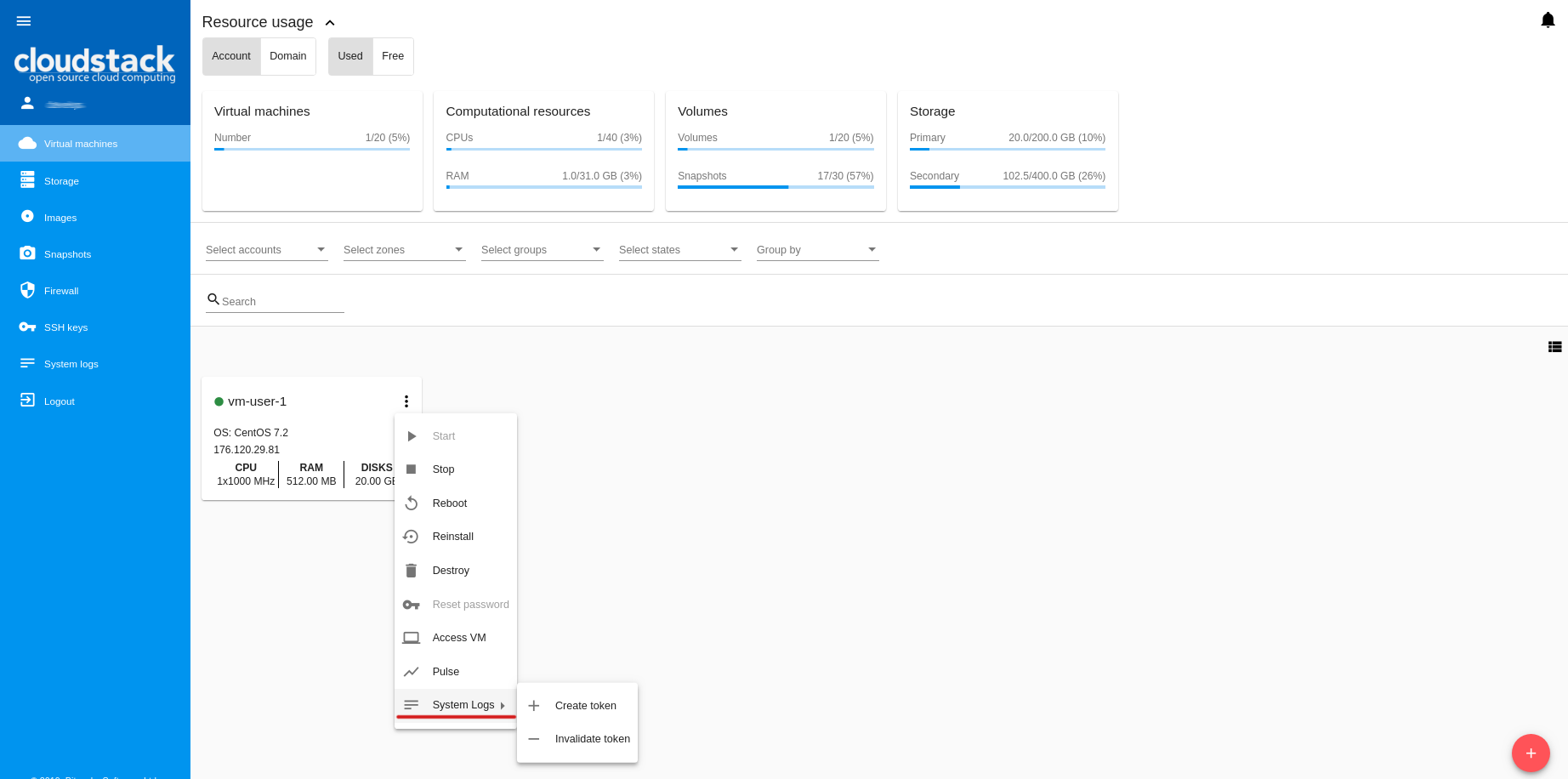Click the Access VM laptop icon

(411, 638)
